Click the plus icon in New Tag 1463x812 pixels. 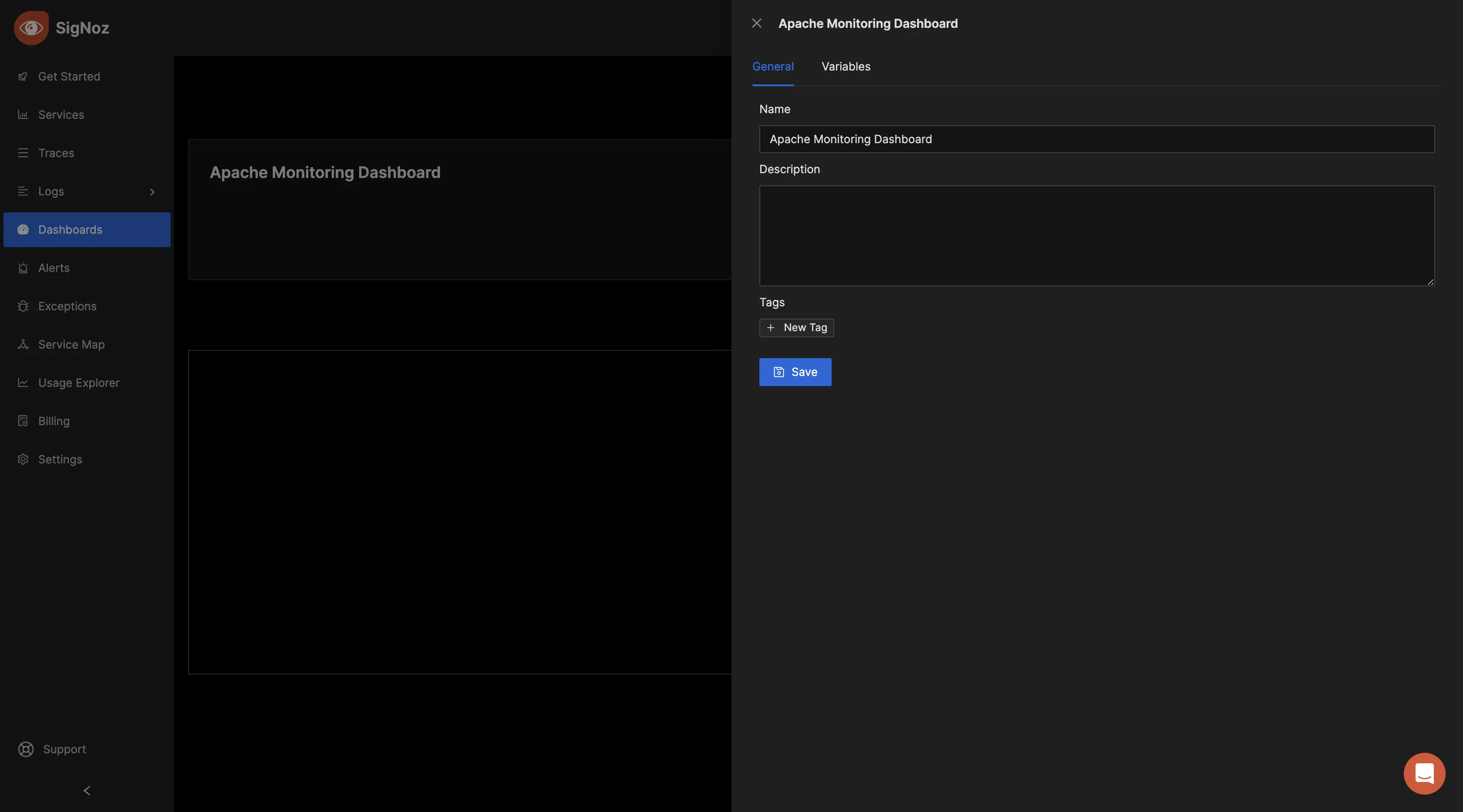coord(770,327)
